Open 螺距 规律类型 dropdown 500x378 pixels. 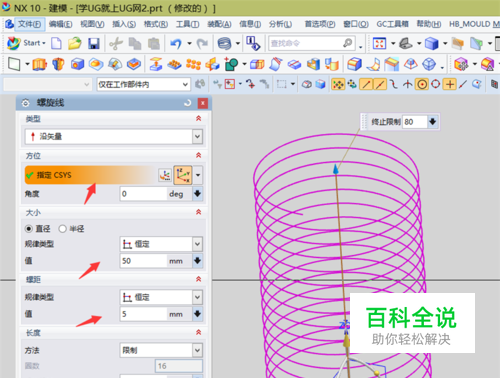coord(161,297)
